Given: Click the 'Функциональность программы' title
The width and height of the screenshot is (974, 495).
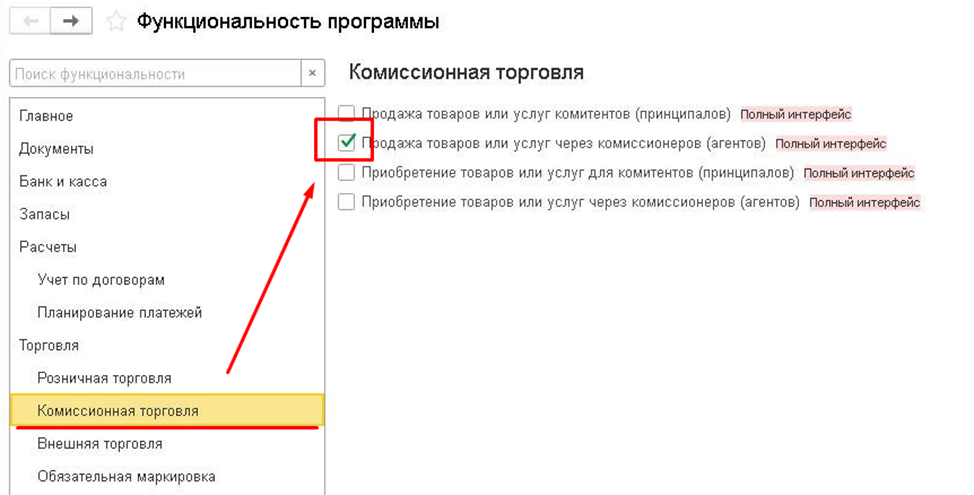Looking at the screenshot, I should point(288,22).
